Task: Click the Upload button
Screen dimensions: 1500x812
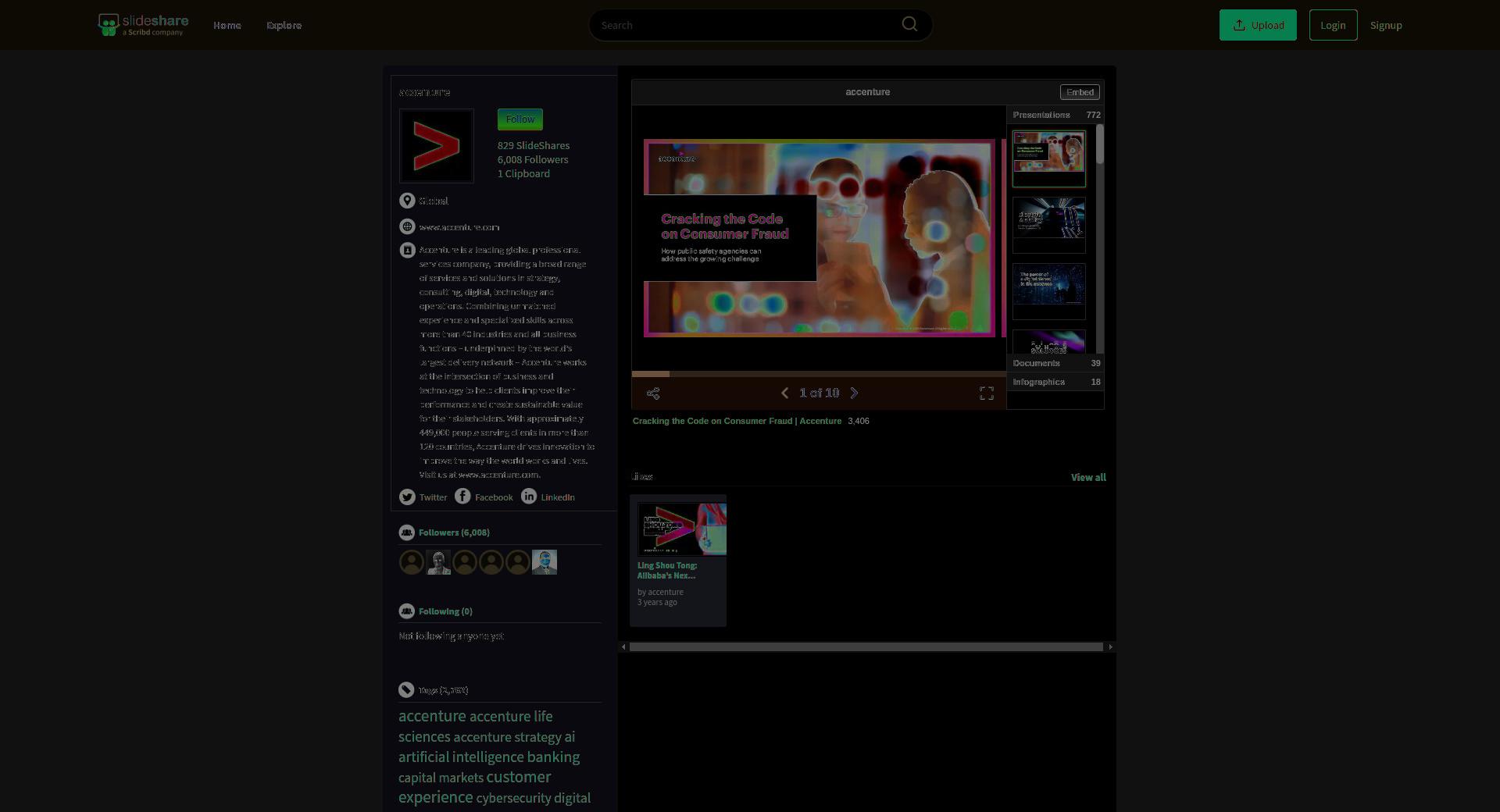Action: tap(1258, 25)
